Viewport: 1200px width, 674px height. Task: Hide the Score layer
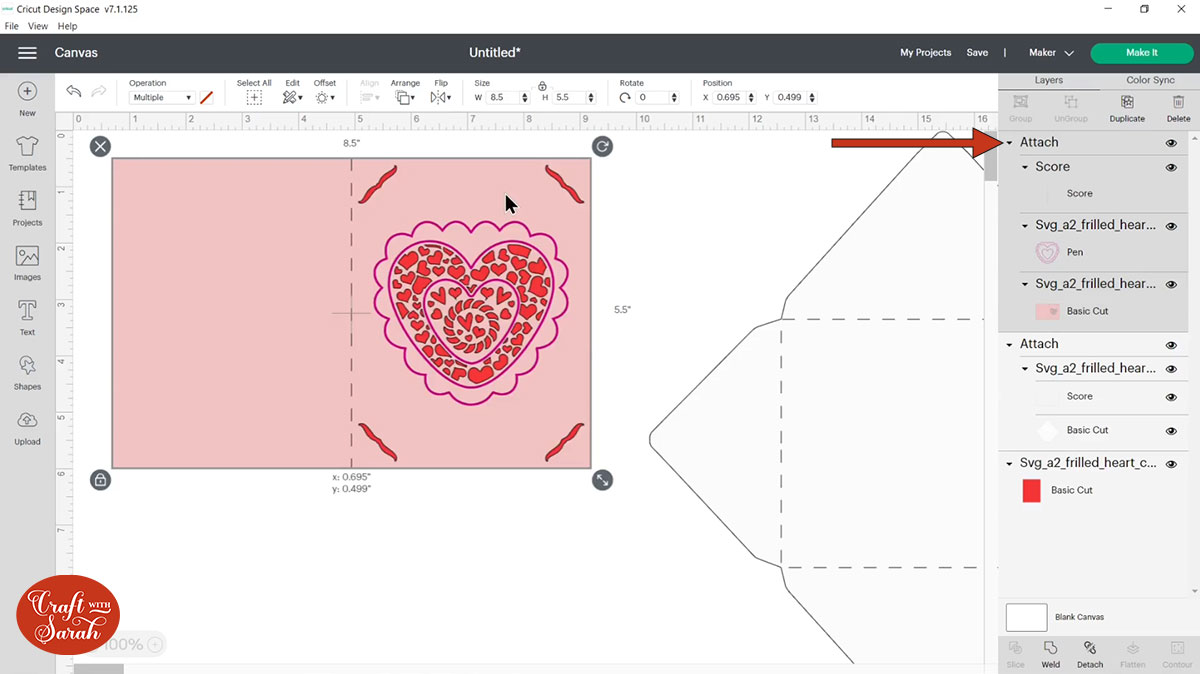[1170, 167]
